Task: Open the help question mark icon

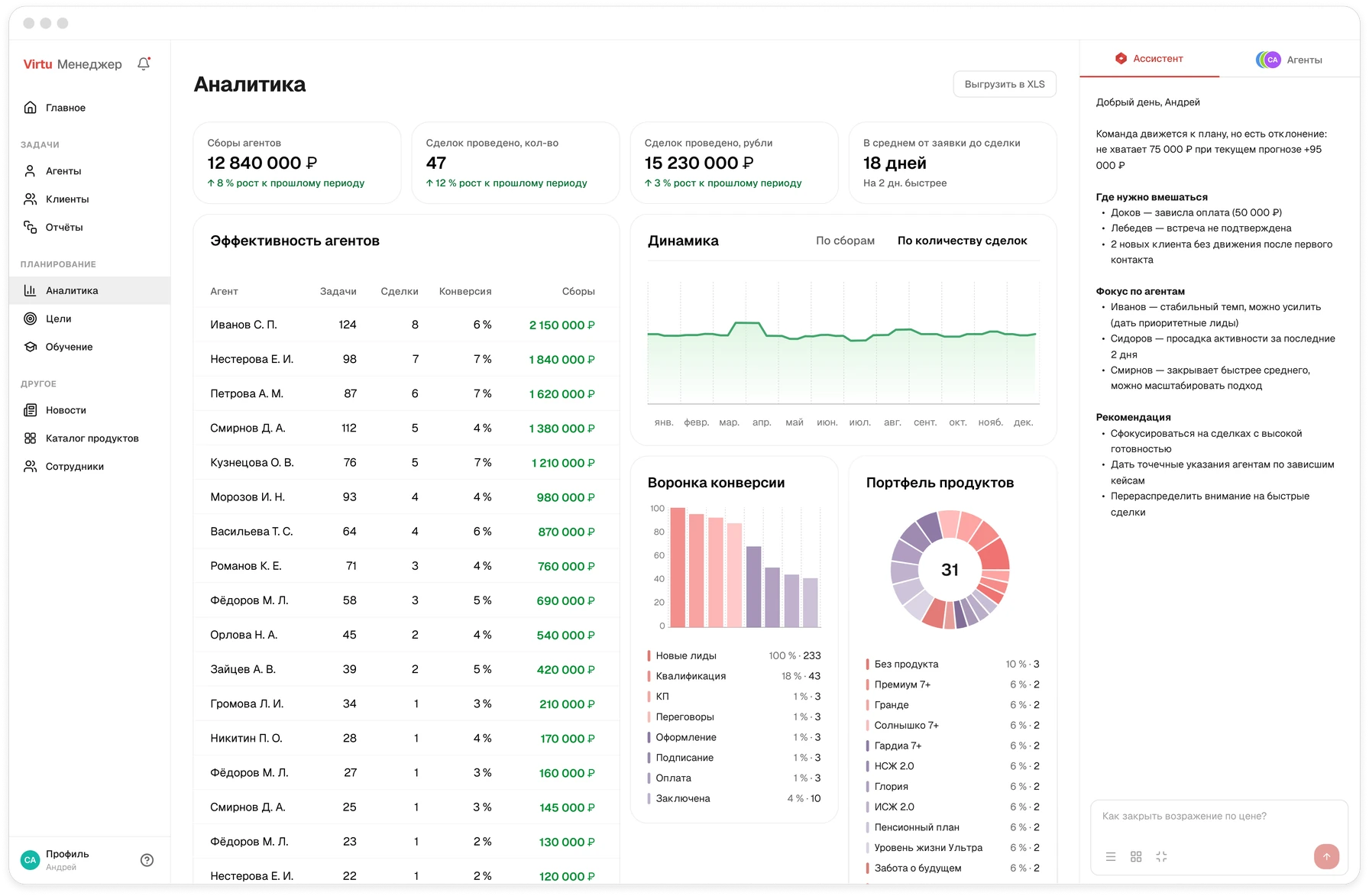Action: click(x=147, y=860)
